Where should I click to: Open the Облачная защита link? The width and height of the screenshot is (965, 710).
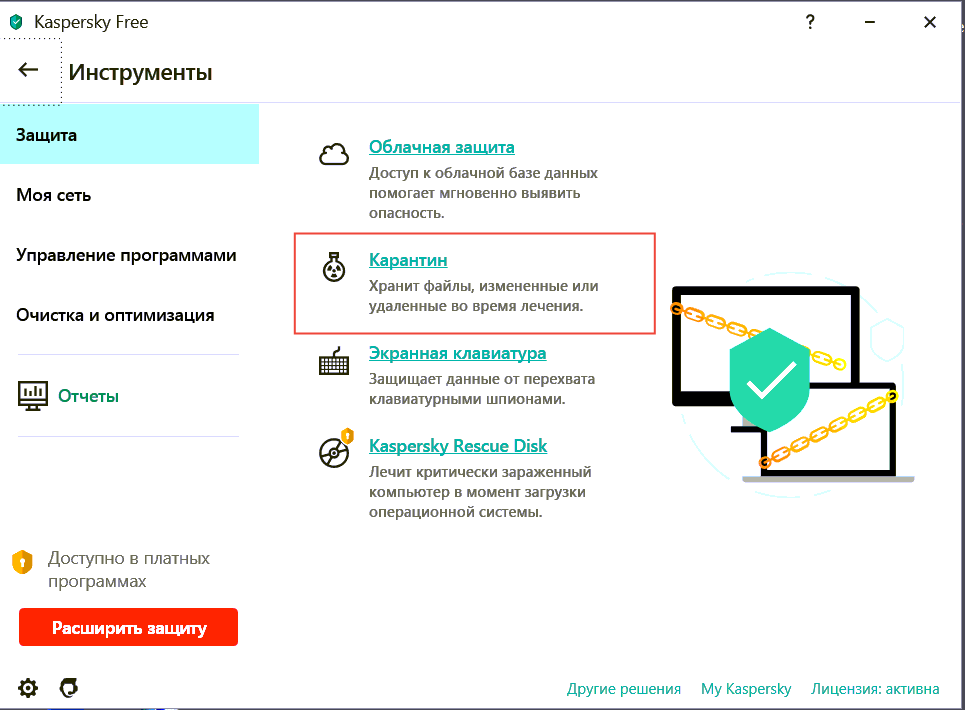442,147
